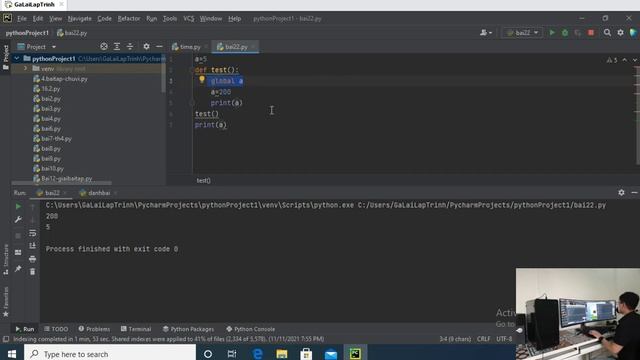Expand all nodes in Project panel
Screen dimensions: 640x360
coord(117,47)
